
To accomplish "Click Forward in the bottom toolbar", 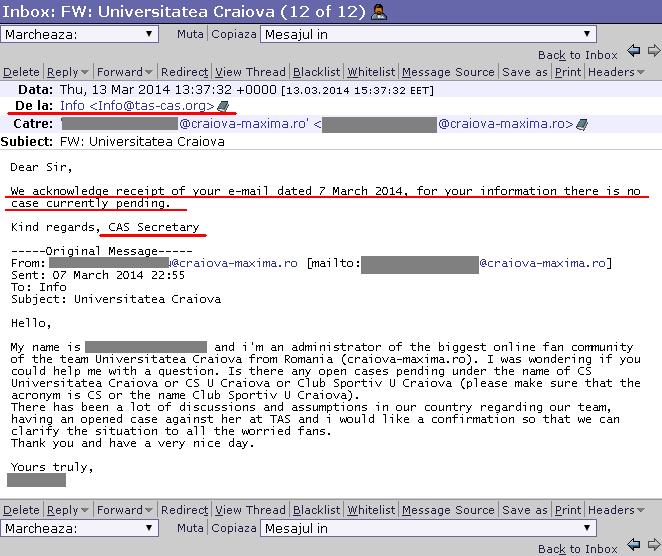I will tap(120, 510).
